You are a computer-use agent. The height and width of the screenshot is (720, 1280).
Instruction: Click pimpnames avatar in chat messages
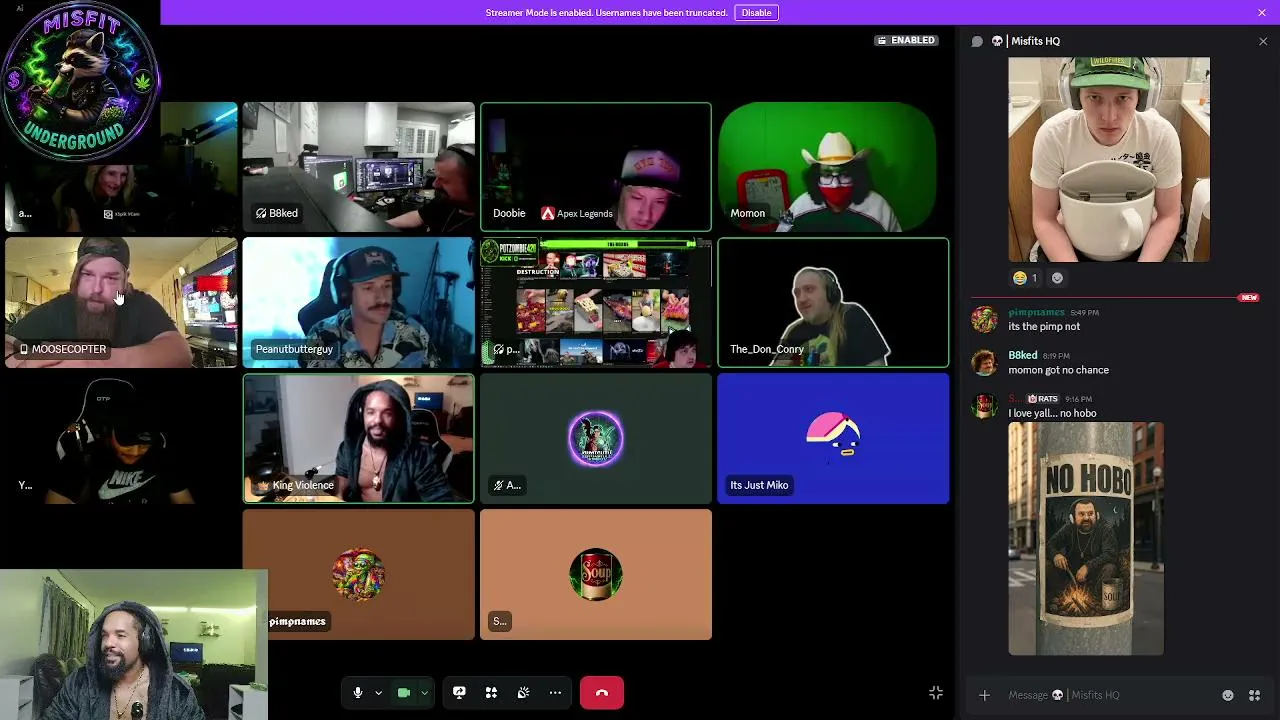point(984,319)
